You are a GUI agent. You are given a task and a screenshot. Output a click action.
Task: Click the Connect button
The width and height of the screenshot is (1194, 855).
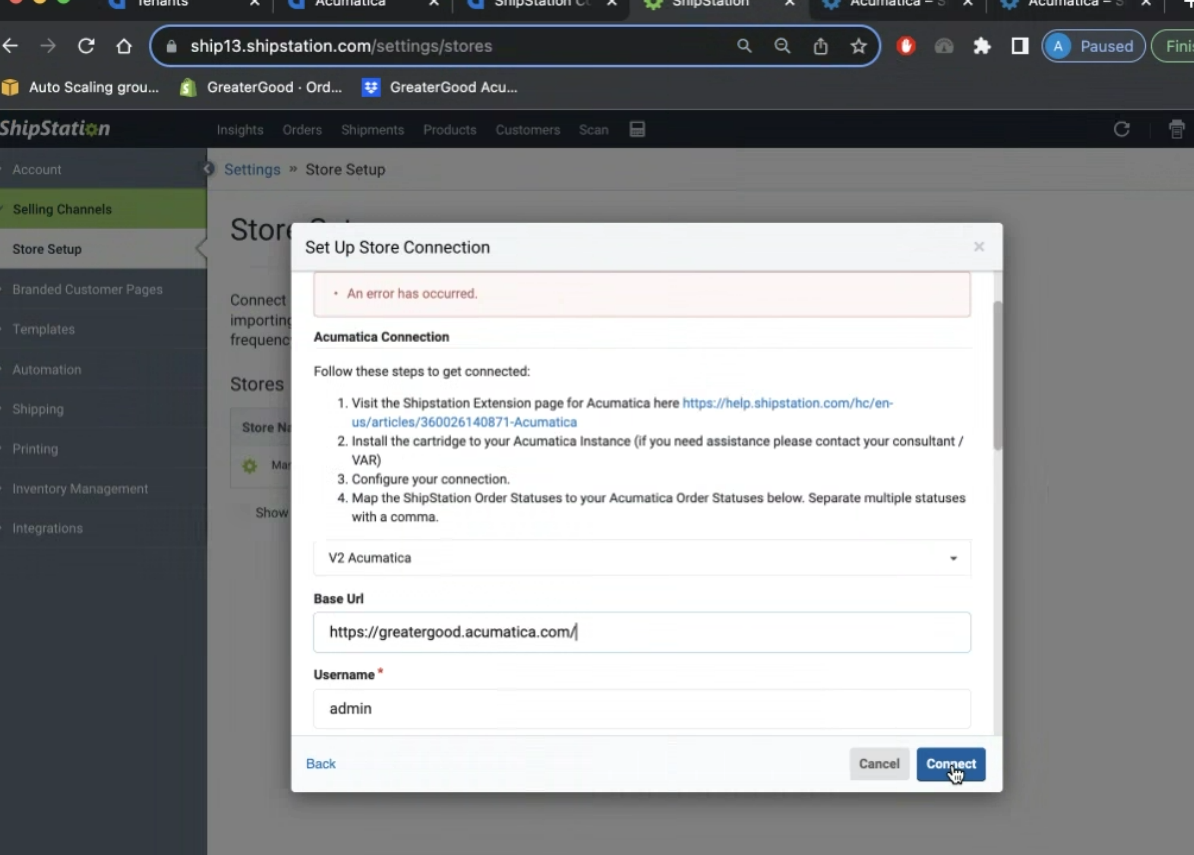click(x=951, y=764)
